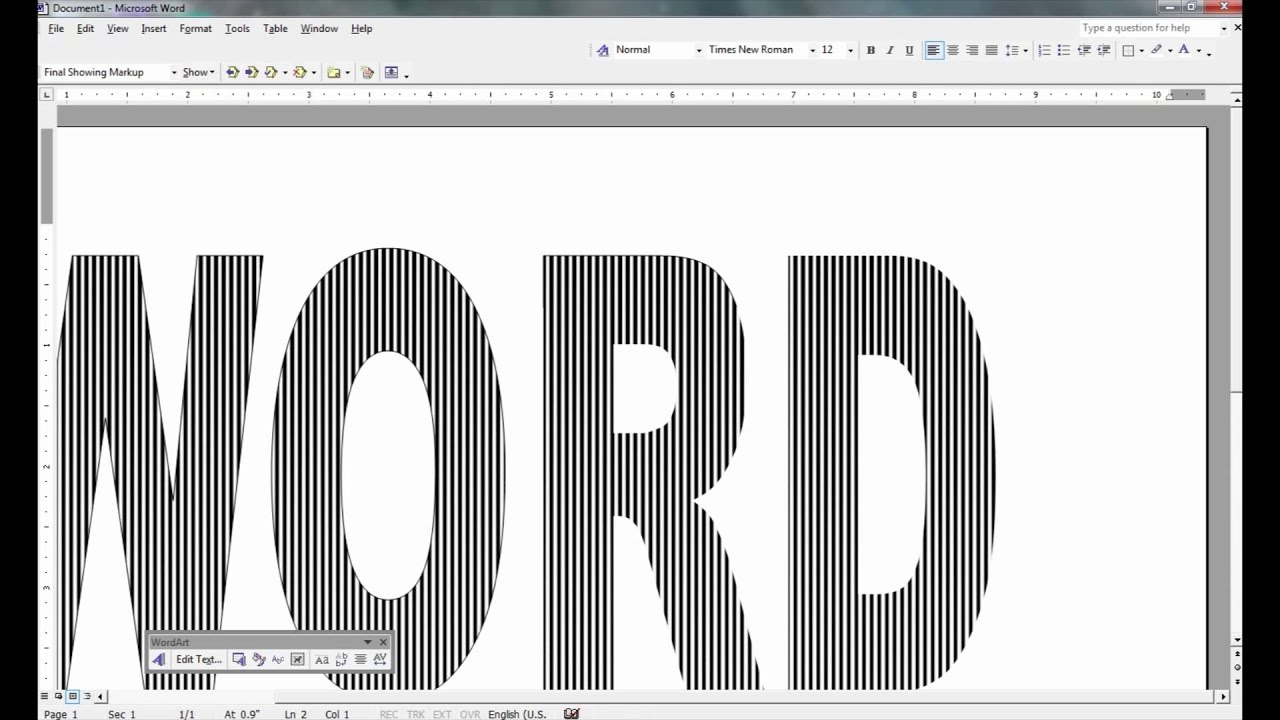Open the Help menu
Viewport: 1280px width, 720px height.
[362, 28]
